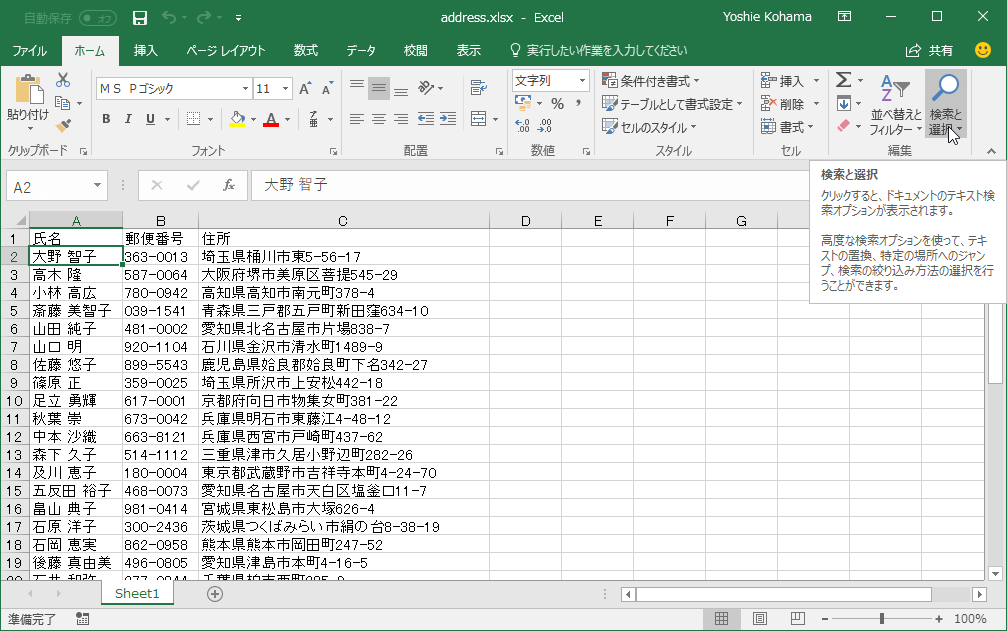Switch to 挿入 ribbon tab
Screen dimensions: 1007x631
pyautogui.click(x=145, y=51)
